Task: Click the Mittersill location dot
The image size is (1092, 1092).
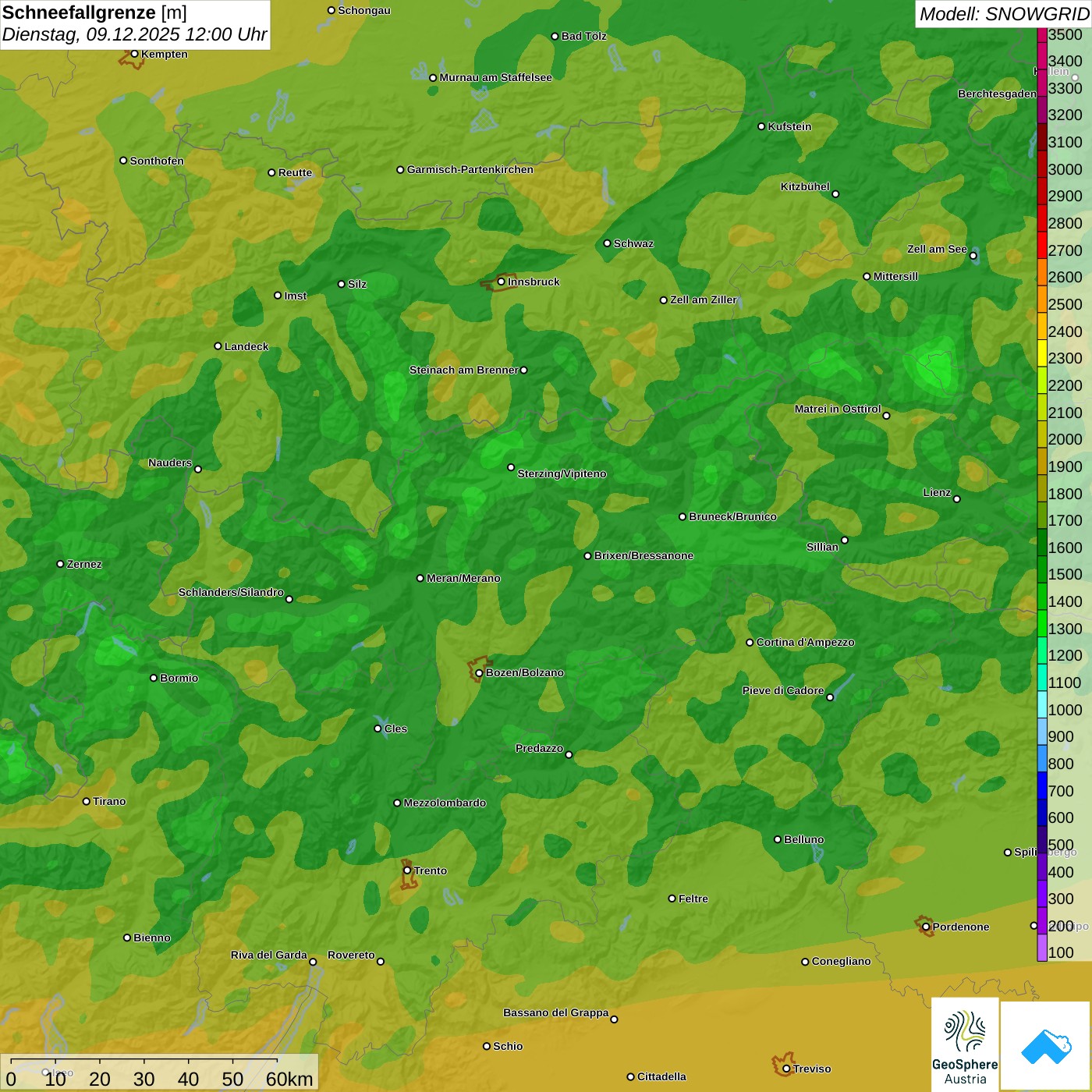Action: 867,276
